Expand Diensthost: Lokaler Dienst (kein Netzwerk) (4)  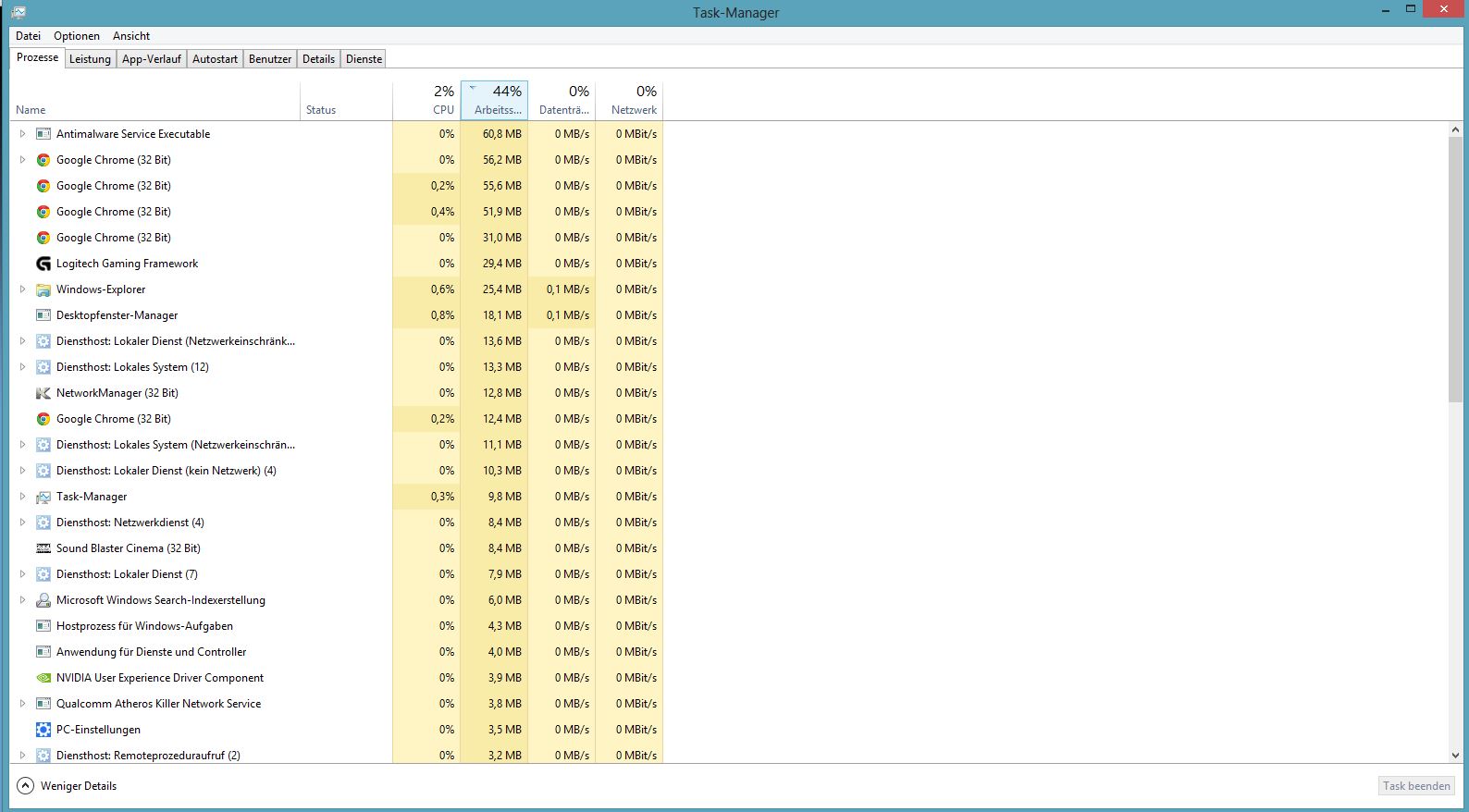[22, 471]
